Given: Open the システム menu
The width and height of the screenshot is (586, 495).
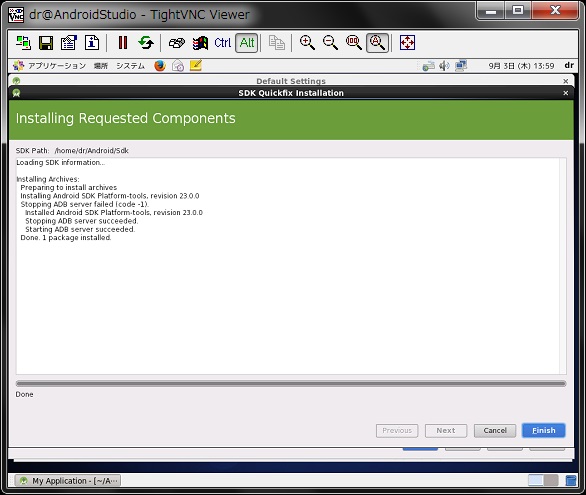Looking at the screenshot, I should 130,66.
